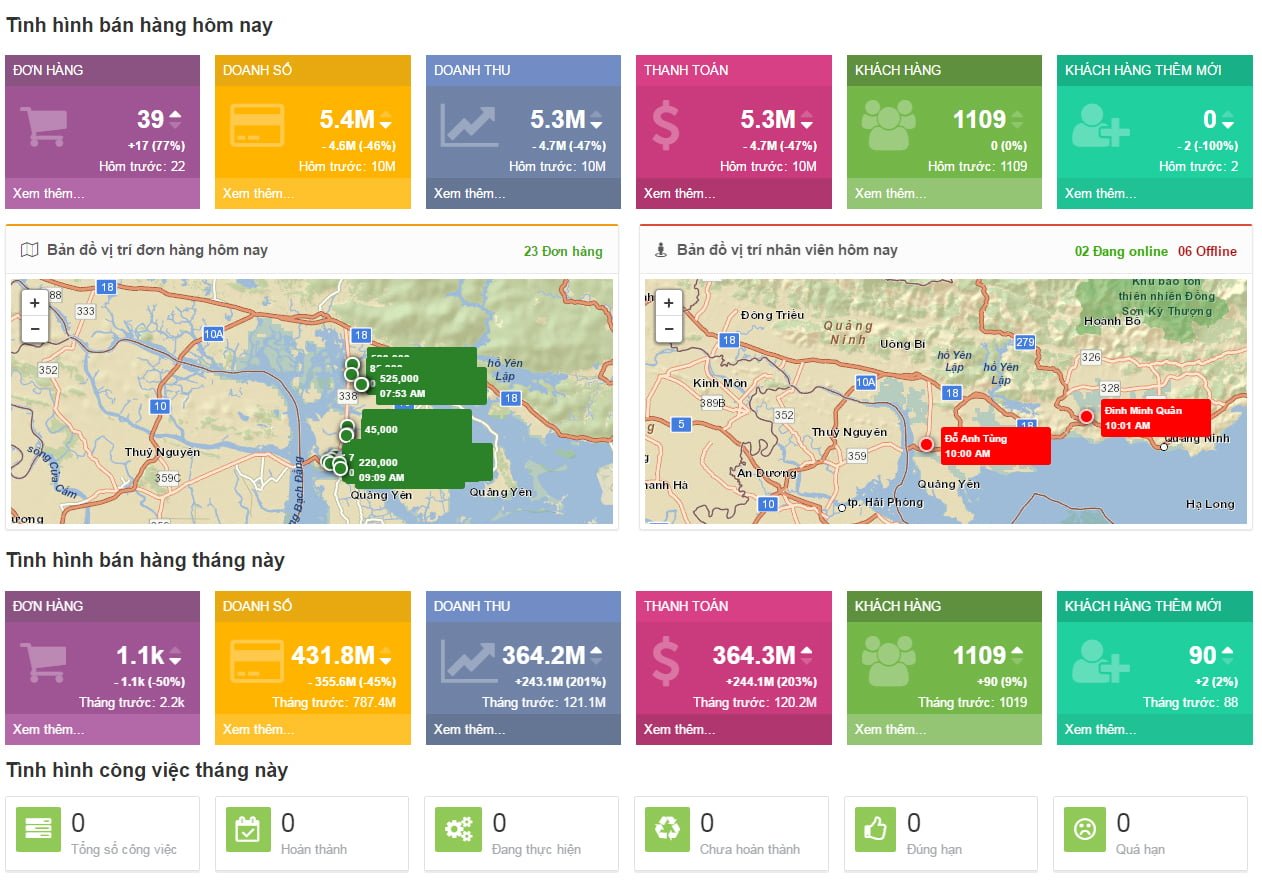Screen dimensions: 1262x886
Task: Click the Chưa hoàn thành recycle icon
Action: click(667, 829)
